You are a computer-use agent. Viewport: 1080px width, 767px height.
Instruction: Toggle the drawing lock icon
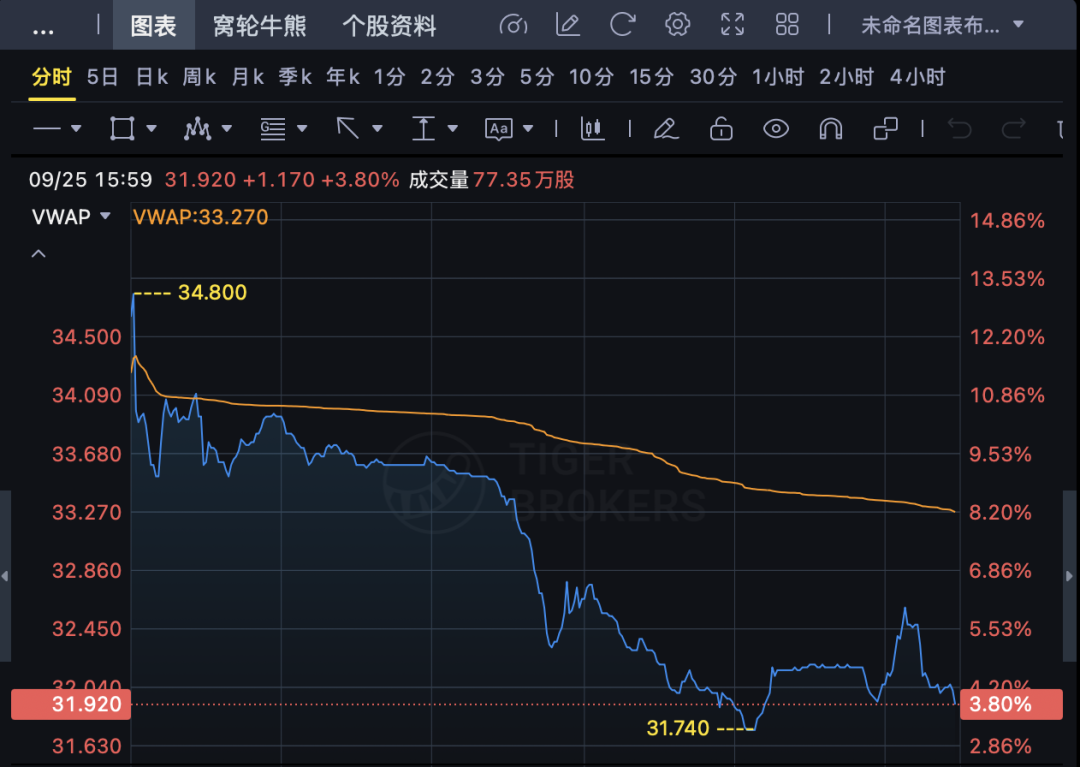pyautogui.click(x=721, y=128)
